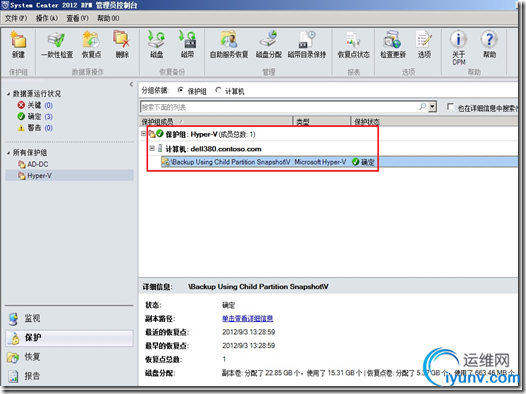526x394 pixels.
Task: Collapse 计算机: dell380.contoso.com expander
Action: coord(152,148)
